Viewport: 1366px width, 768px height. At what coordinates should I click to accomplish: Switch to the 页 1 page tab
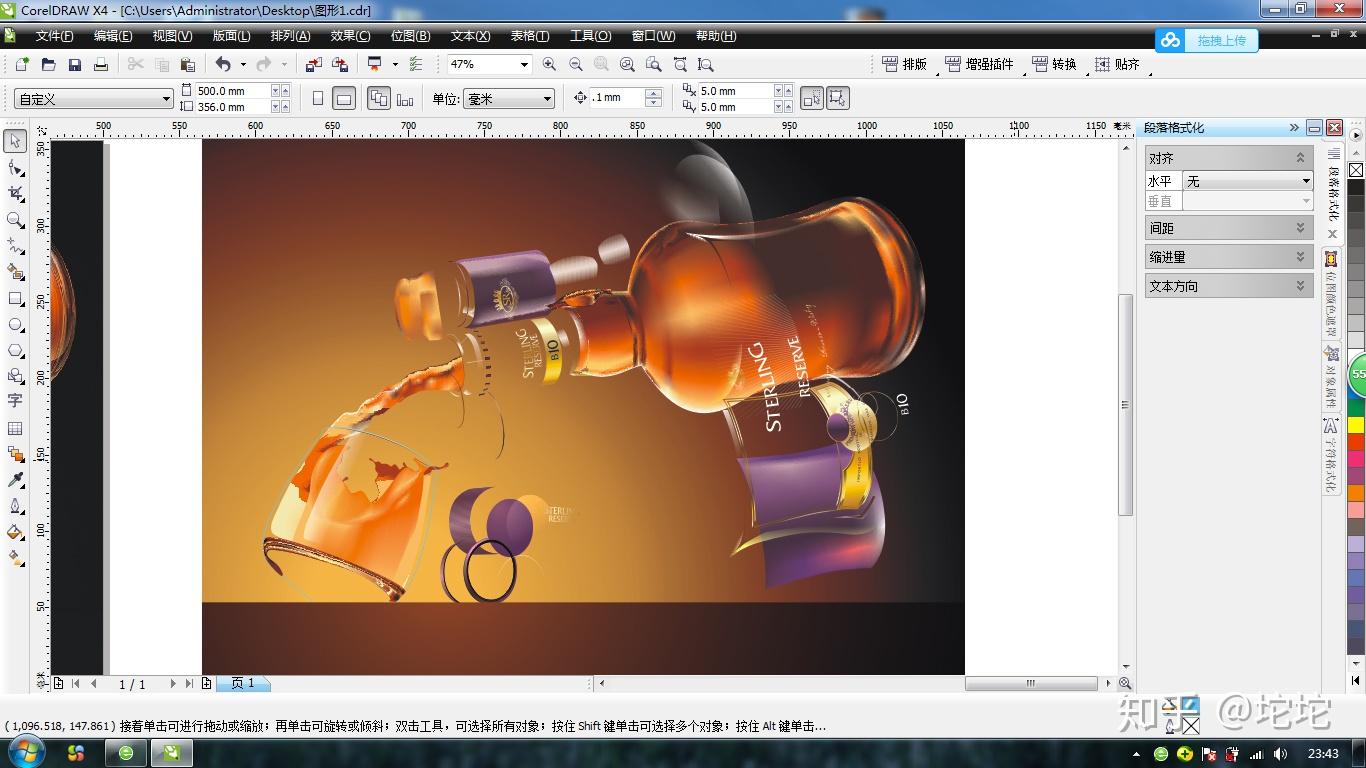pyautogui.click(x=243, y=684)
